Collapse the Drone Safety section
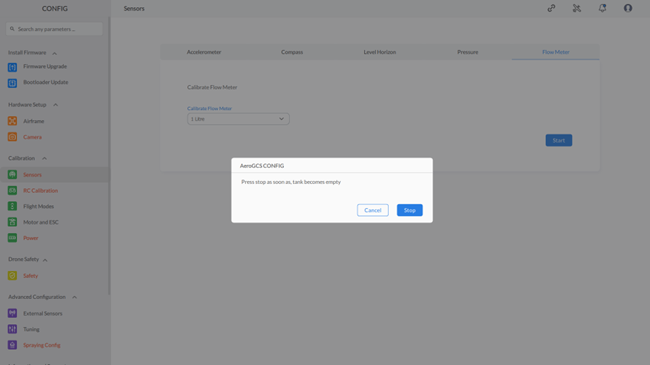The width and height of the screenshot is (650, 365). (45, 260)
